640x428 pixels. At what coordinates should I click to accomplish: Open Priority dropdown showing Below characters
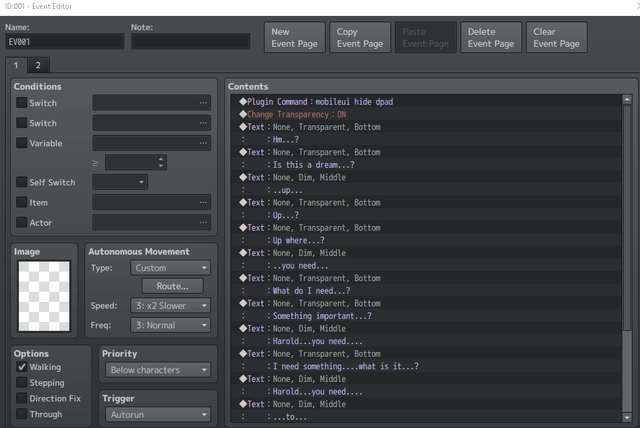click(x=158, y=370)
